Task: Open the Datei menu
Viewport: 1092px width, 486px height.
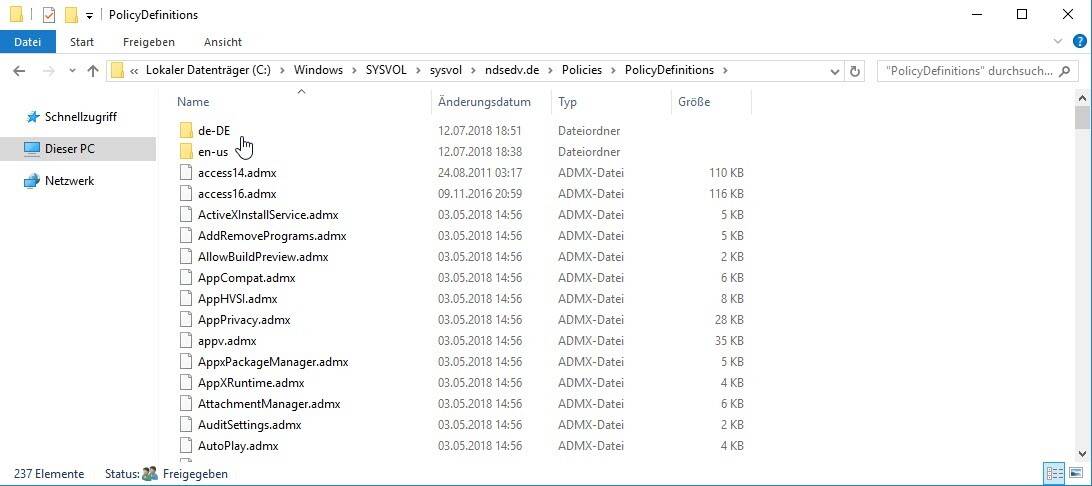Action: (x=28, y=42)
